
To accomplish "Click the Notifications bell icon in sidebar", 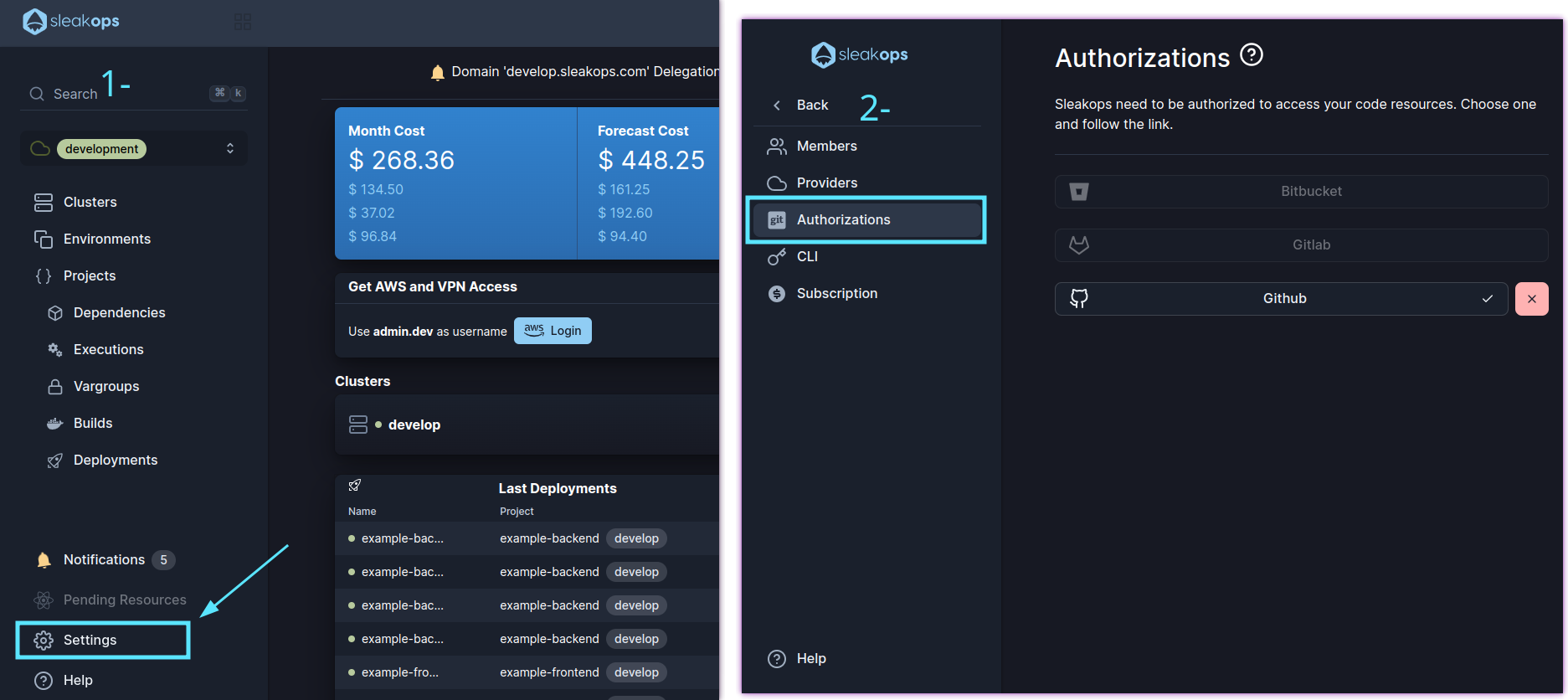I will [44, 559].
